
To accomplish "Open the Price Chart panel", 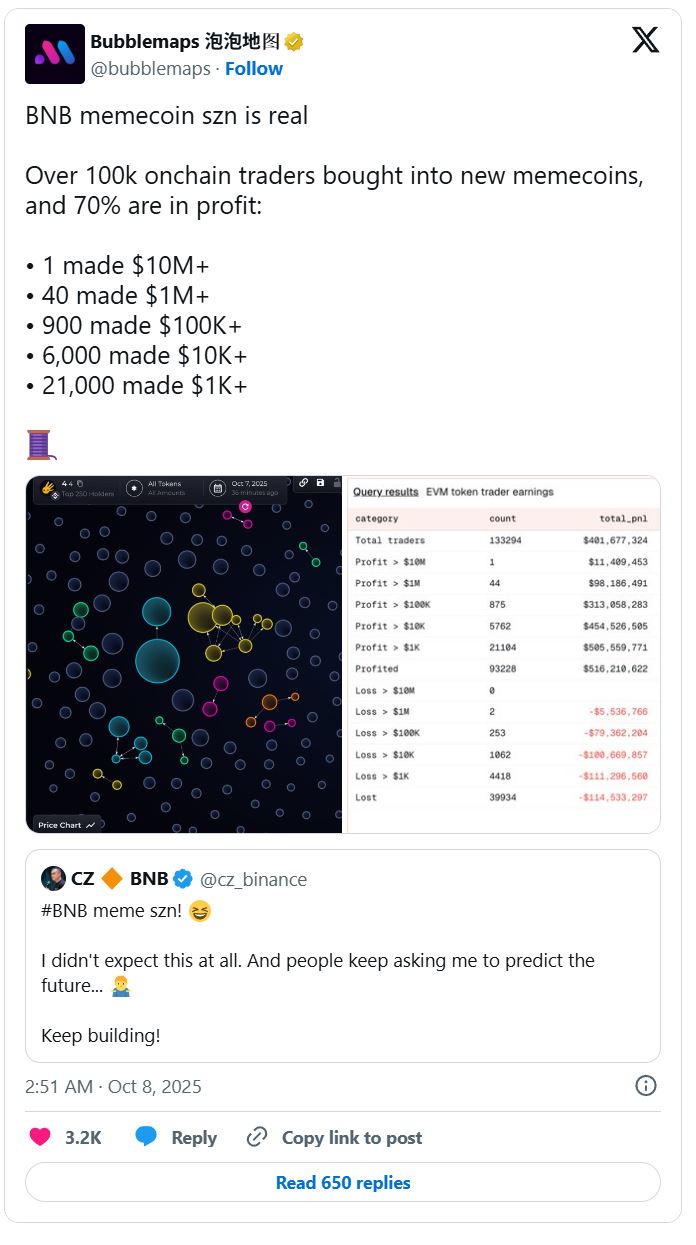I will [67, 825].
